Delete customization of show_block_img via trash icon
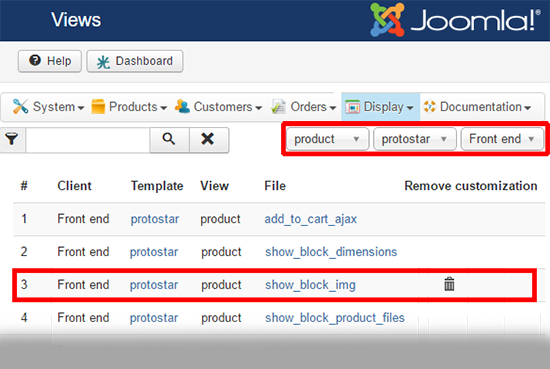 click(x=449, y=284)
